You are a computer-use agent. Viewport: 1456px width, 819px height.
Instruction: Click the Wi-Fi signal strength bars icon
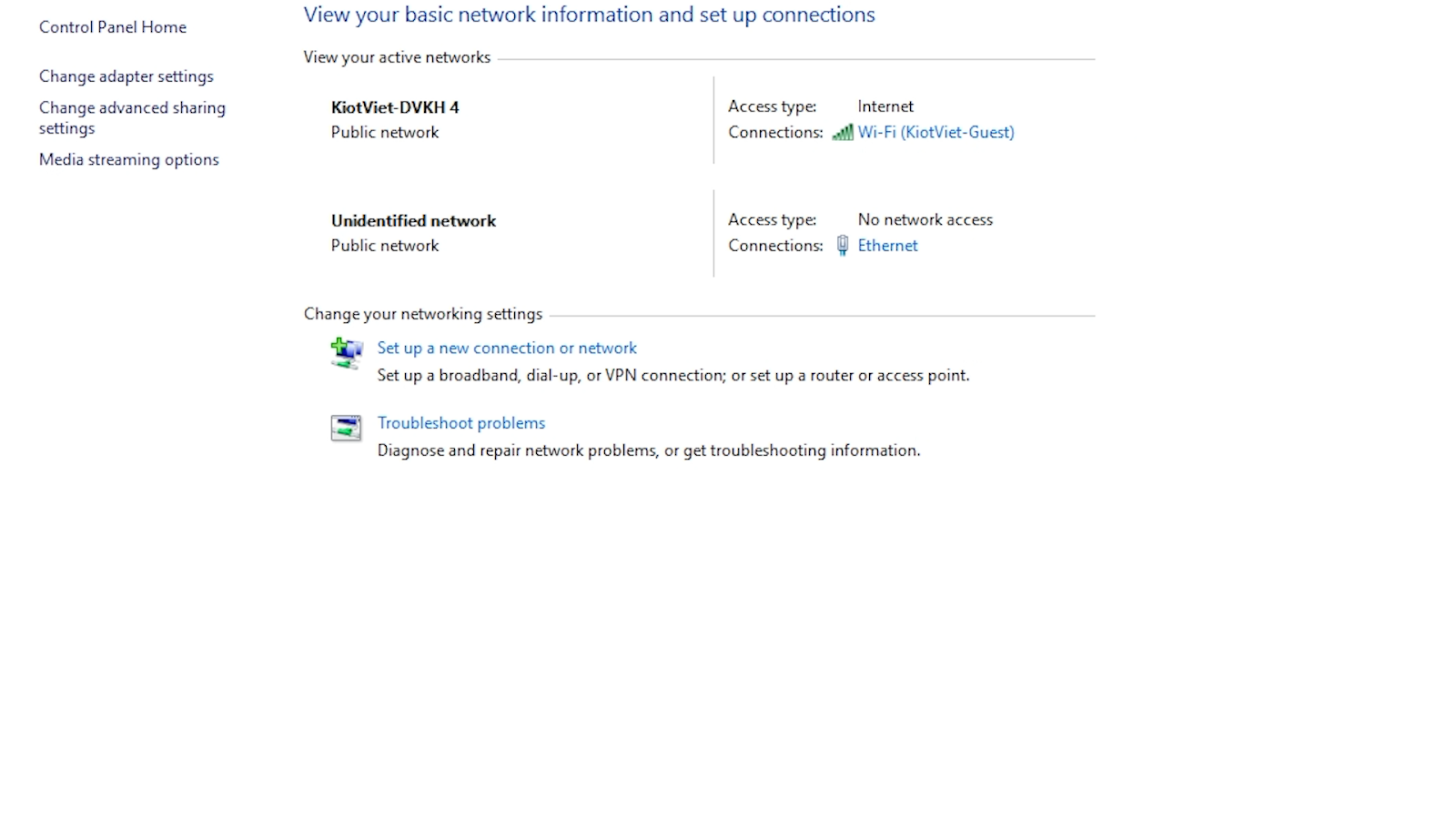click(x=842, y=133)
